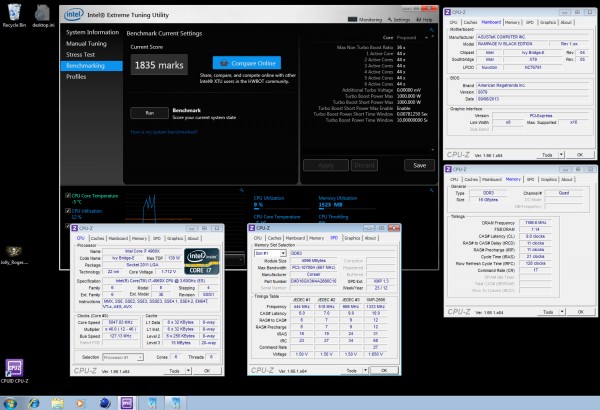This screenshot has width=600, height=410.
Task: Toggle CPU Core Temperature graph checkbox
Action: pyautogui.click(x=68, y=196)
